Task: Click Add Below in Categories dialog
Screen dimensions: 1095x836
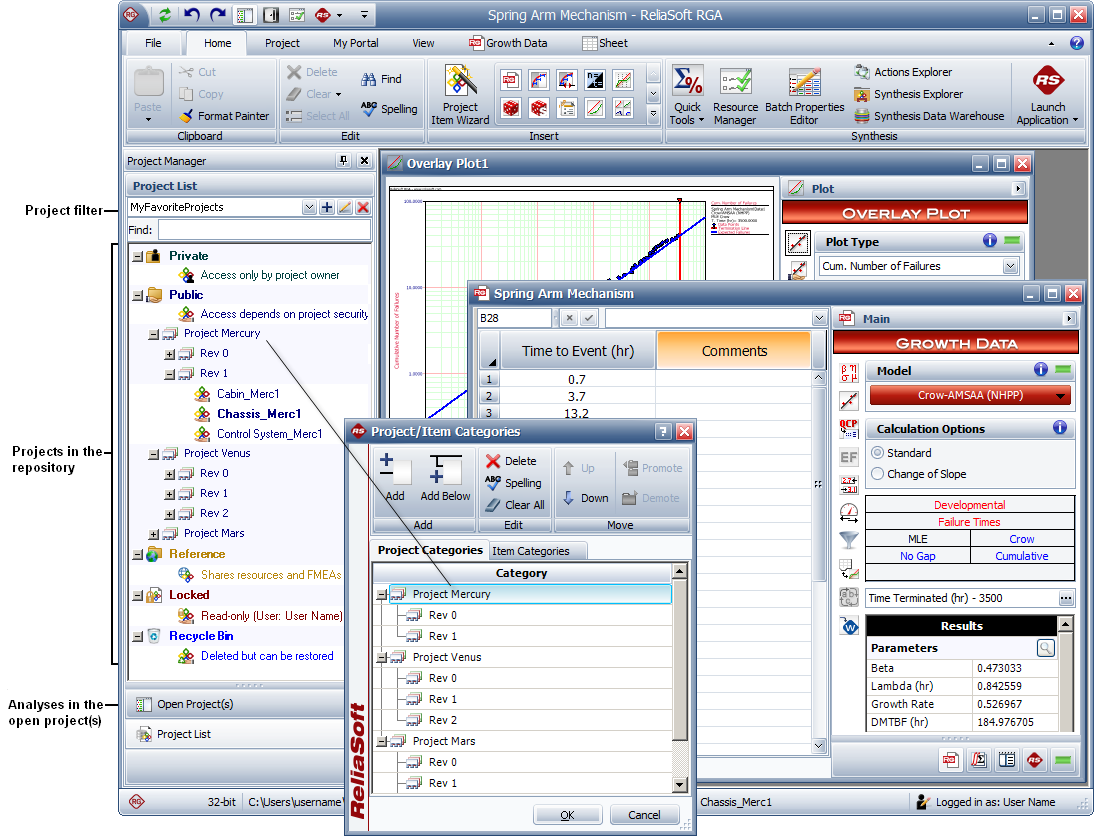Action: [x=444, y=477]
